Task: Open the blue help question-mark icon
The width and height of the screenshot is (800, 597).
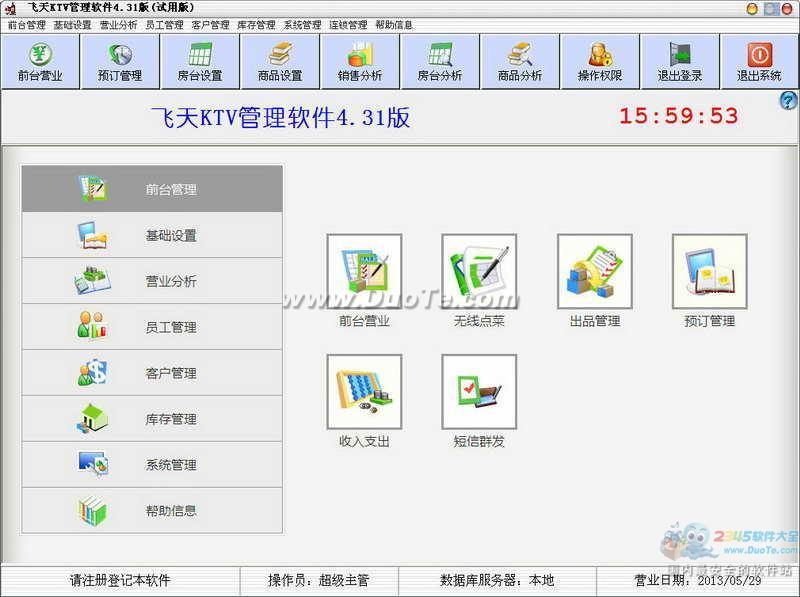Action: [x=789, y=100]
